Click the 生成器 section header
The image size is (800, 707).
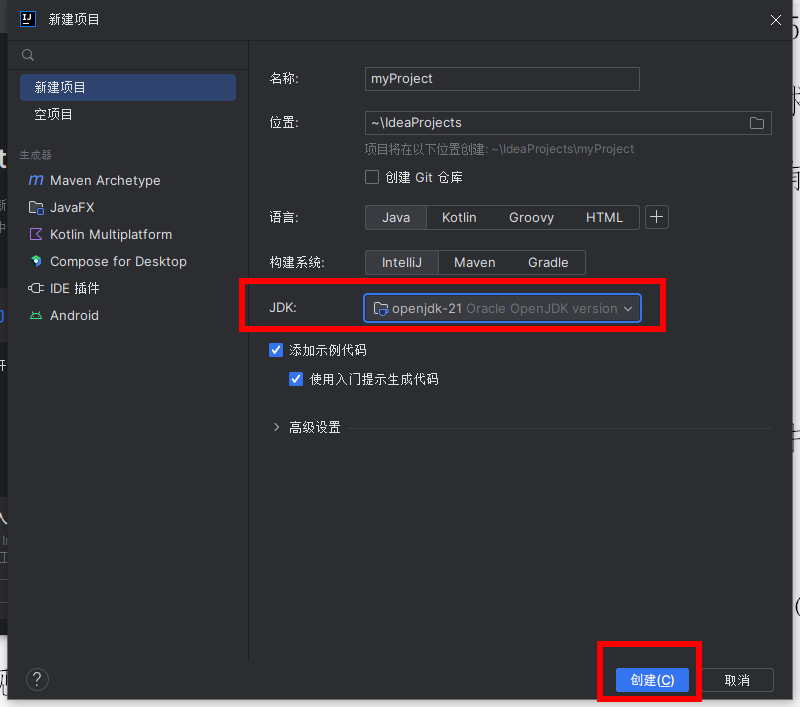tap(36, 155)
